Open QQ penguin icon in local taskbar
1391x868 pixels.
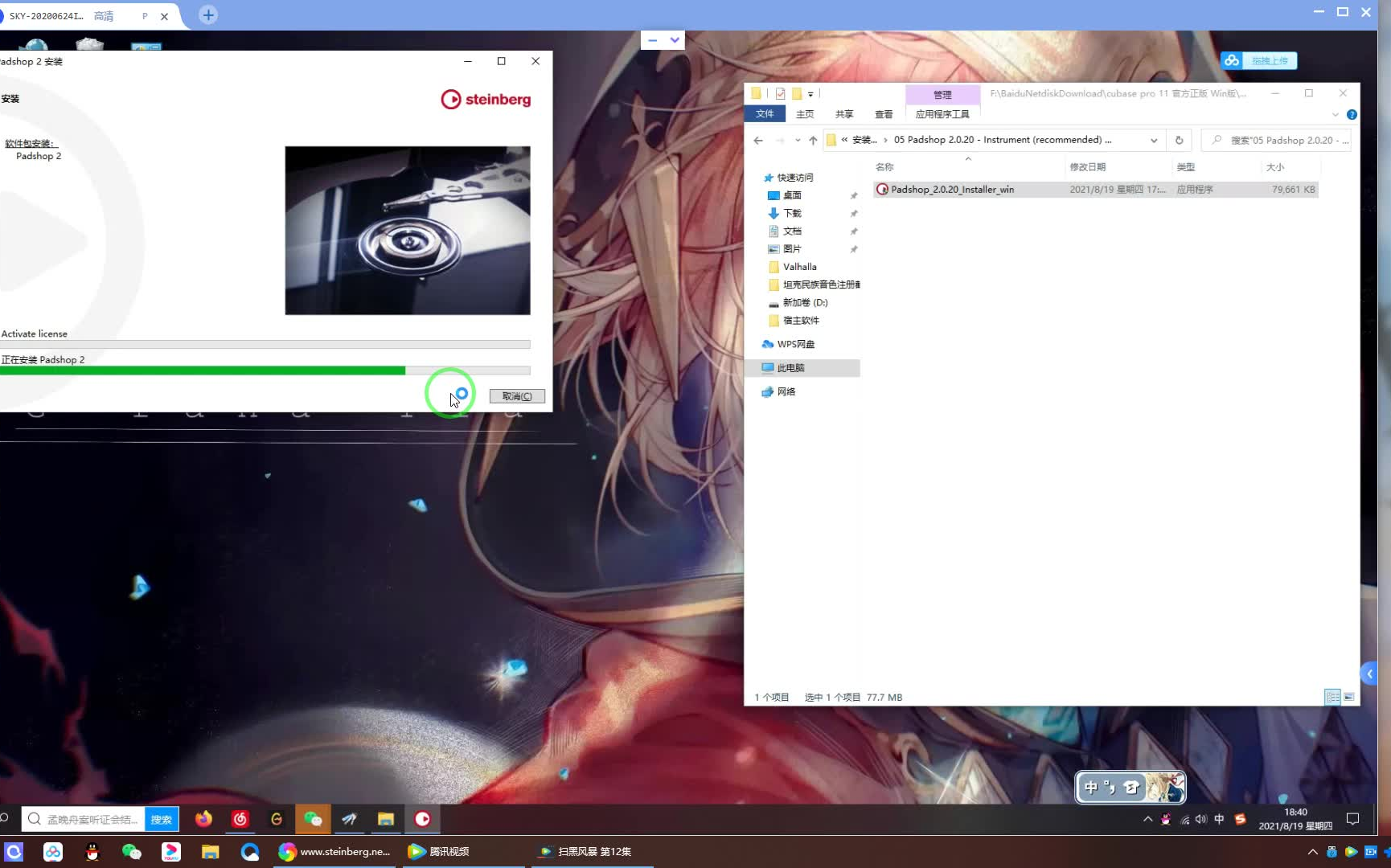(92, 852)
